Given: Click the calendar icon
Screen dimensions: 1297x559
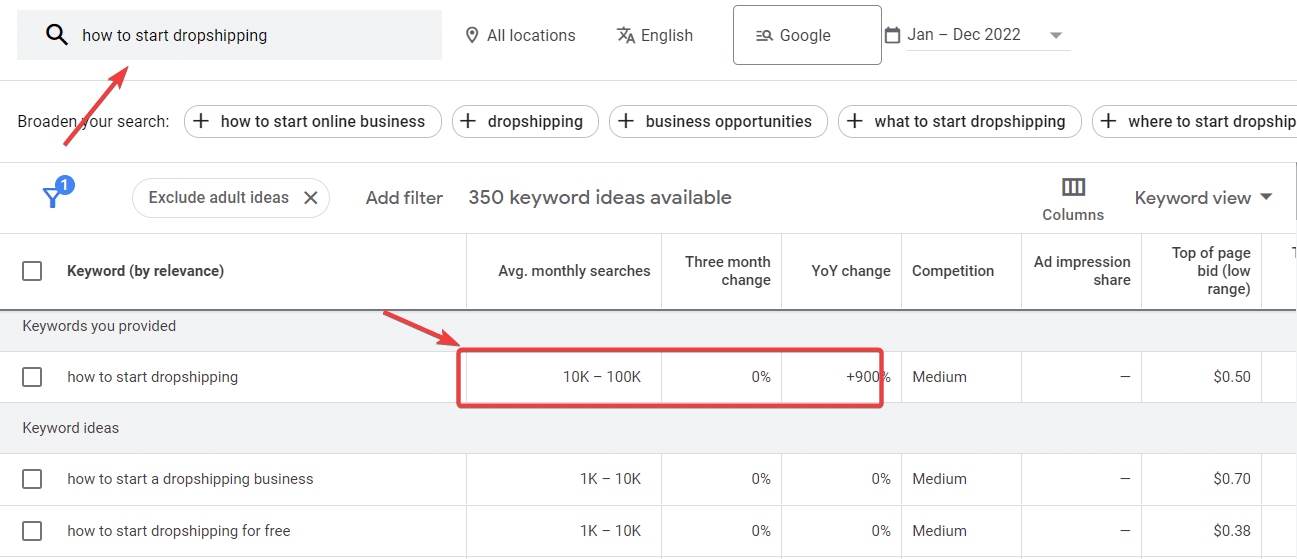Looking at the screenshot, I should click(x=893, y=35).
